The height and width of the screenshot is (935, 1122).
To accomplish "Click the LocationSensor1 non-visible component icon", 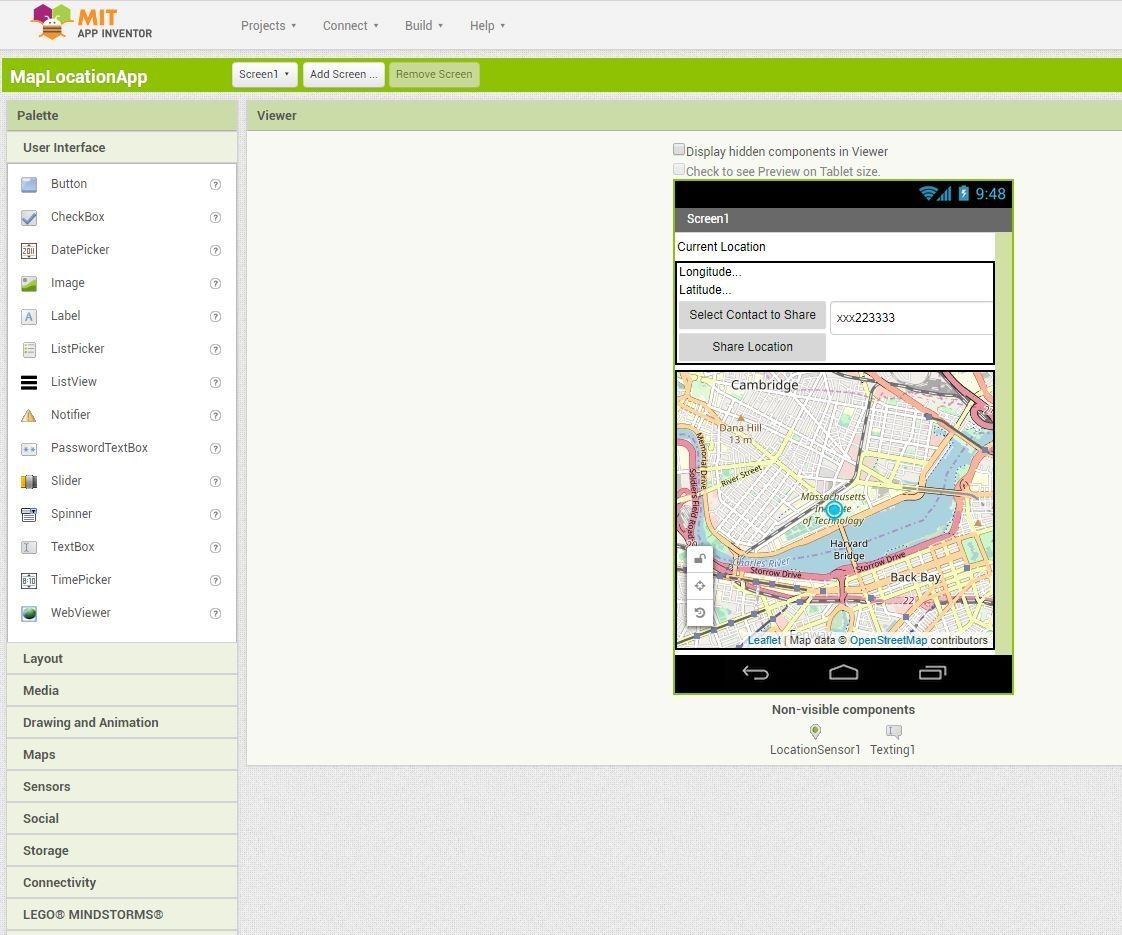I will 815,731.
